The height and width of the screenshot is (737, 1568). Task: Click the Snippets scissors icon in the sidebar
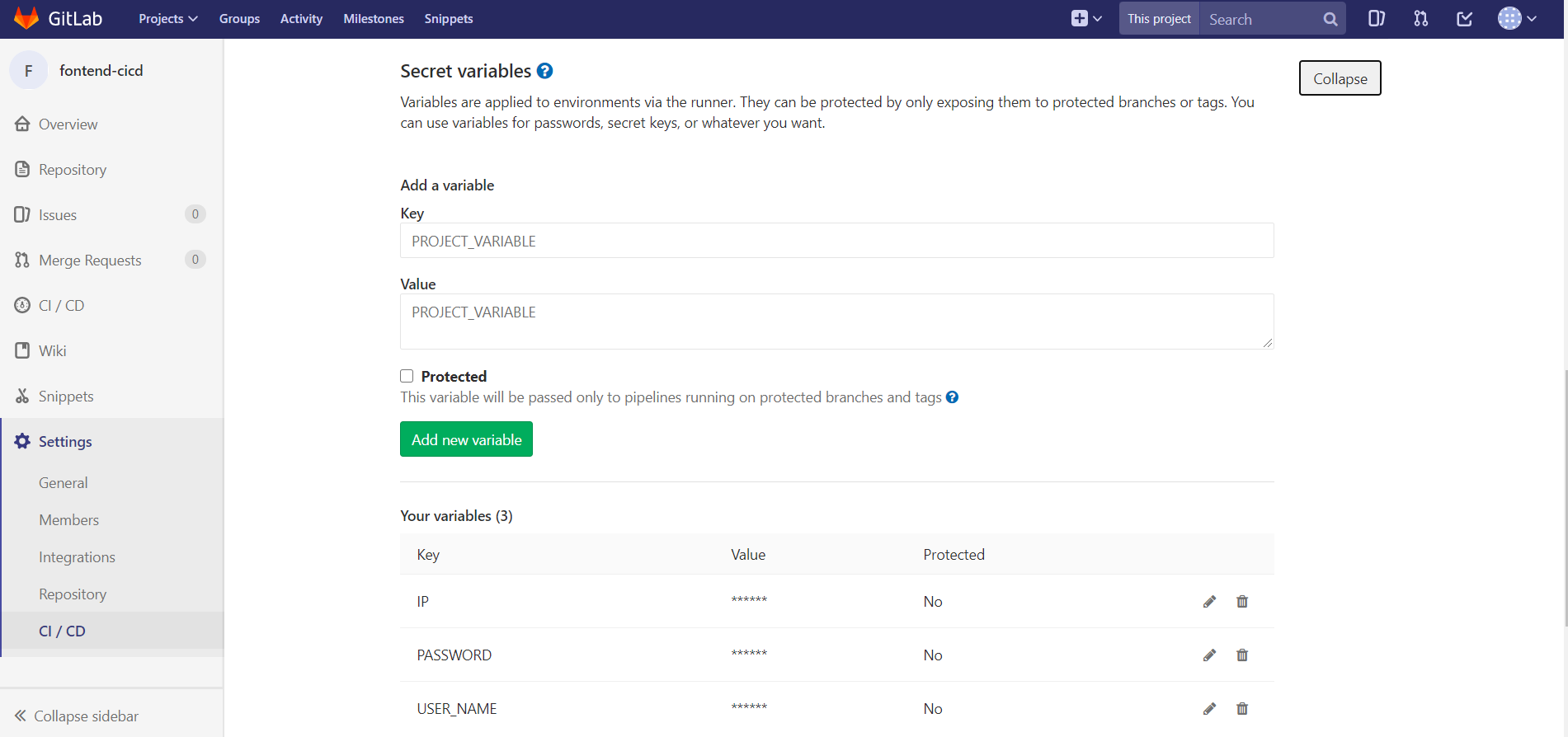pos(22,396)
